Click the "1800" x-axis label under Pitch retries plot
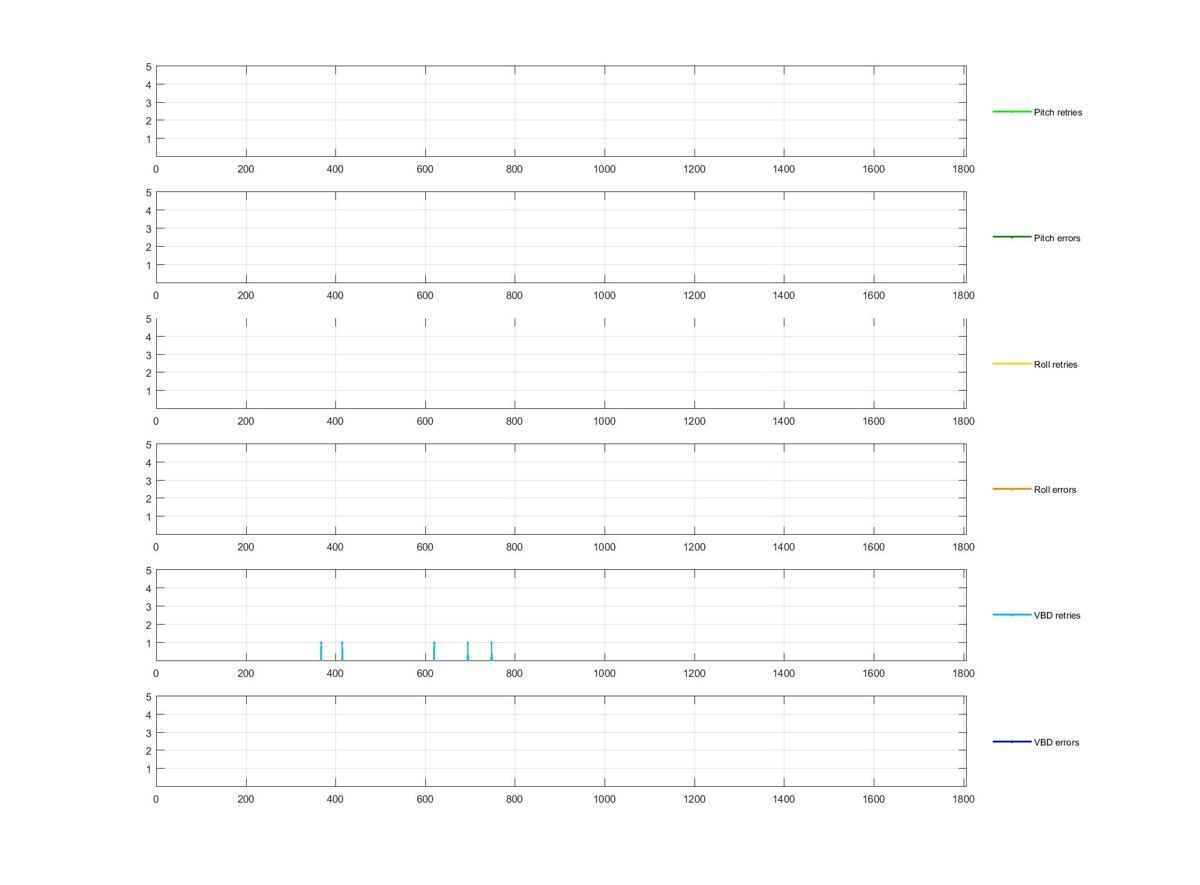This screenshot has height=885, width=1200. (x=963, y=170)
